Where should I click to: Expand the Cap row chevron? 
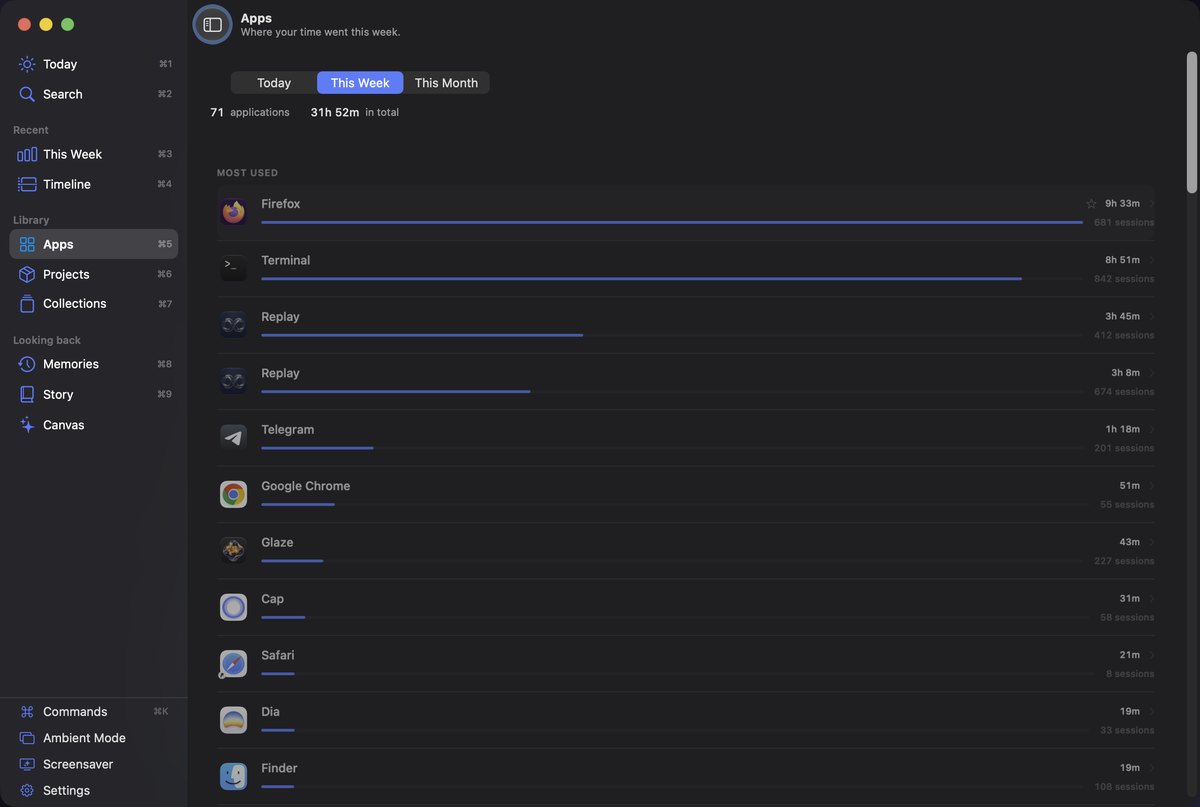(x=1151, y=599)
